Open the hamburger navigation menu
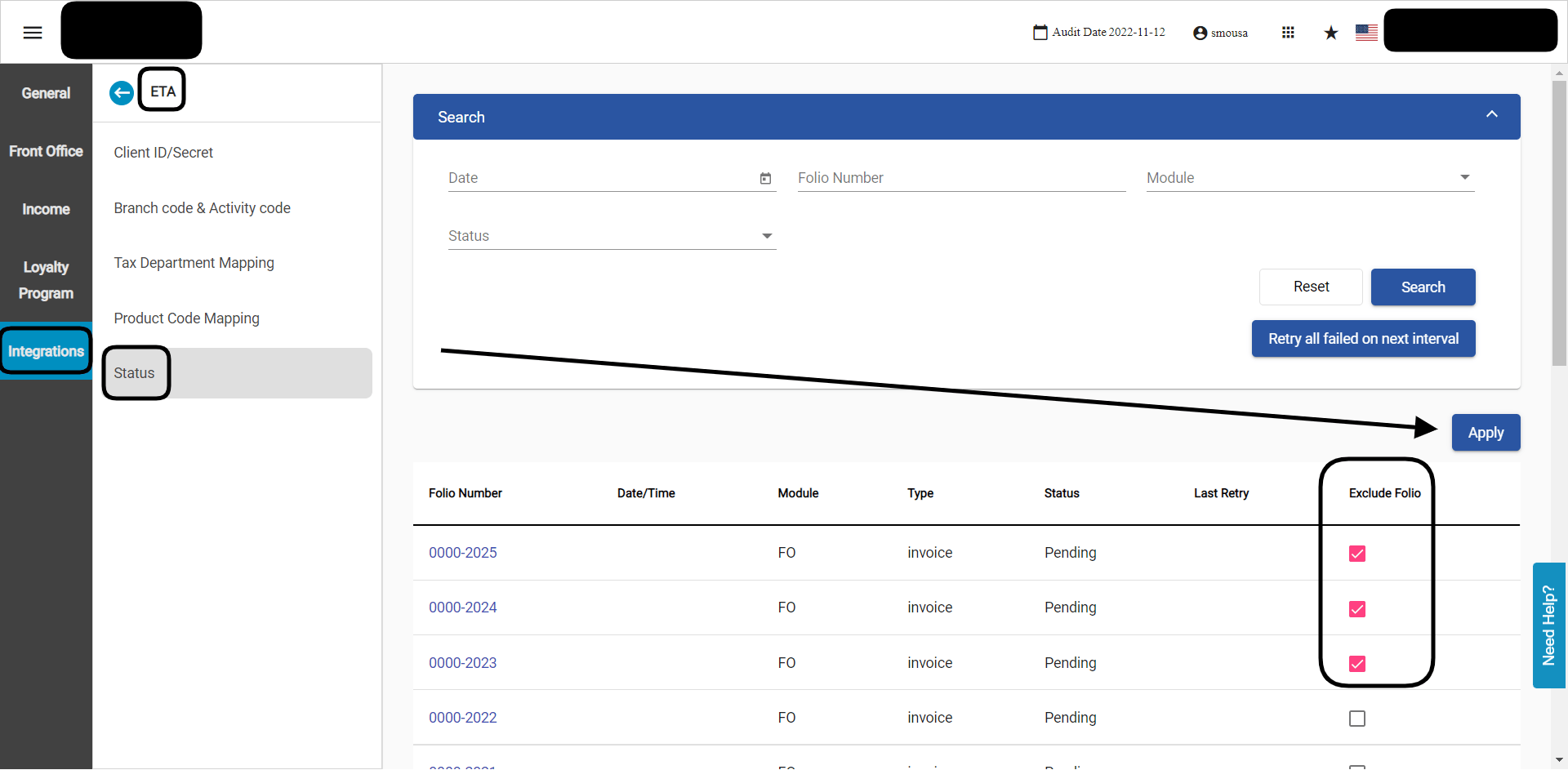The width and height of the screenshot is (1568, 770). pyautogui.click(x=33, y=33)
